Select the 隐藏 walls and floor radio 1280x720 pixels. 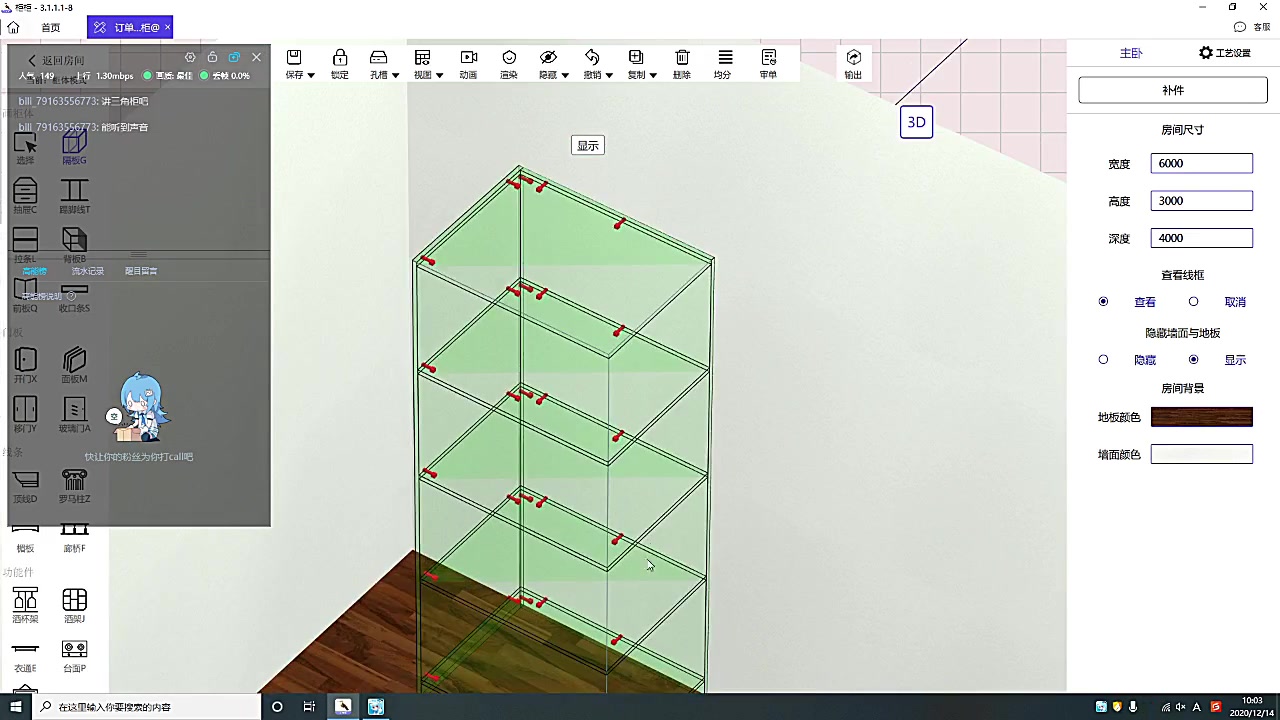[1103, 360]
